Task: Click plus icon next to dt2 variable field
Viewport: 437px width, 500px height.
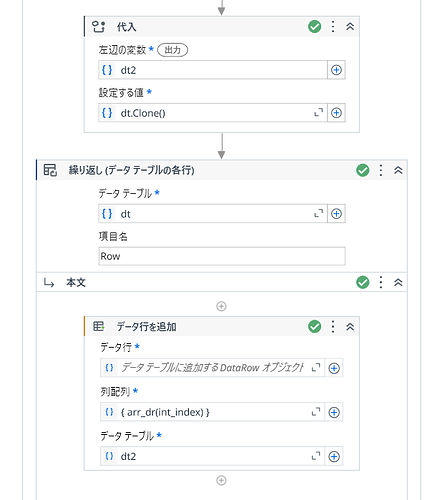Action: tap(336, 70)
